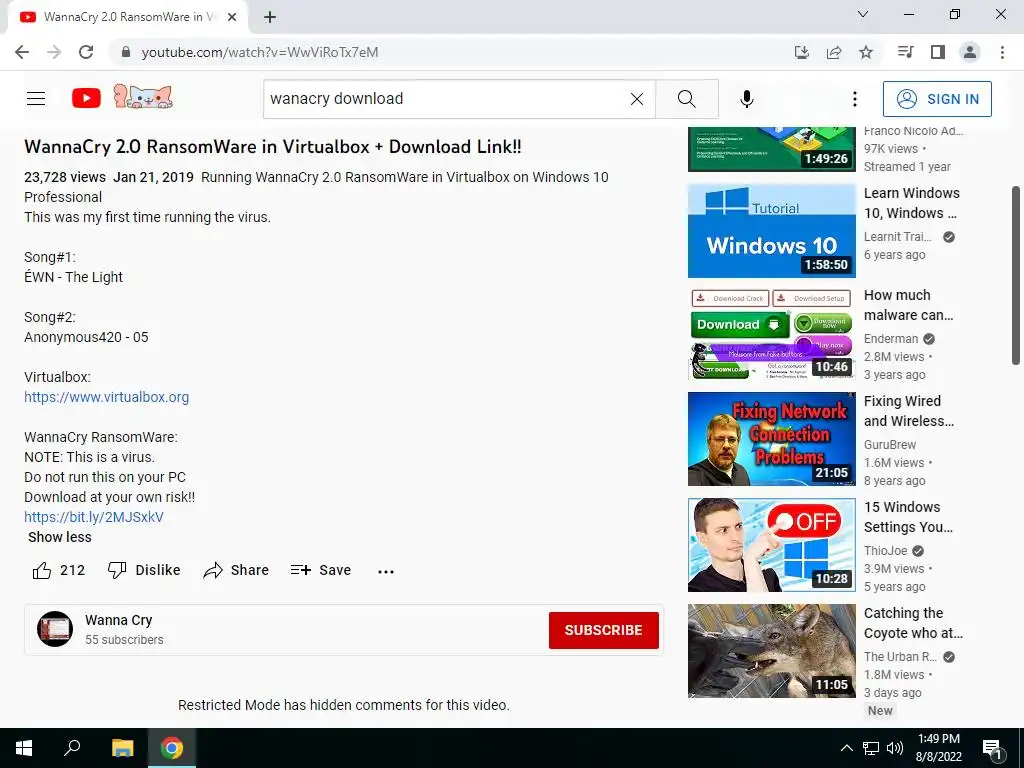Viewport: 1024px width, 768px height.
Task: Save the video to a playlist
Action: click(321, 570)
